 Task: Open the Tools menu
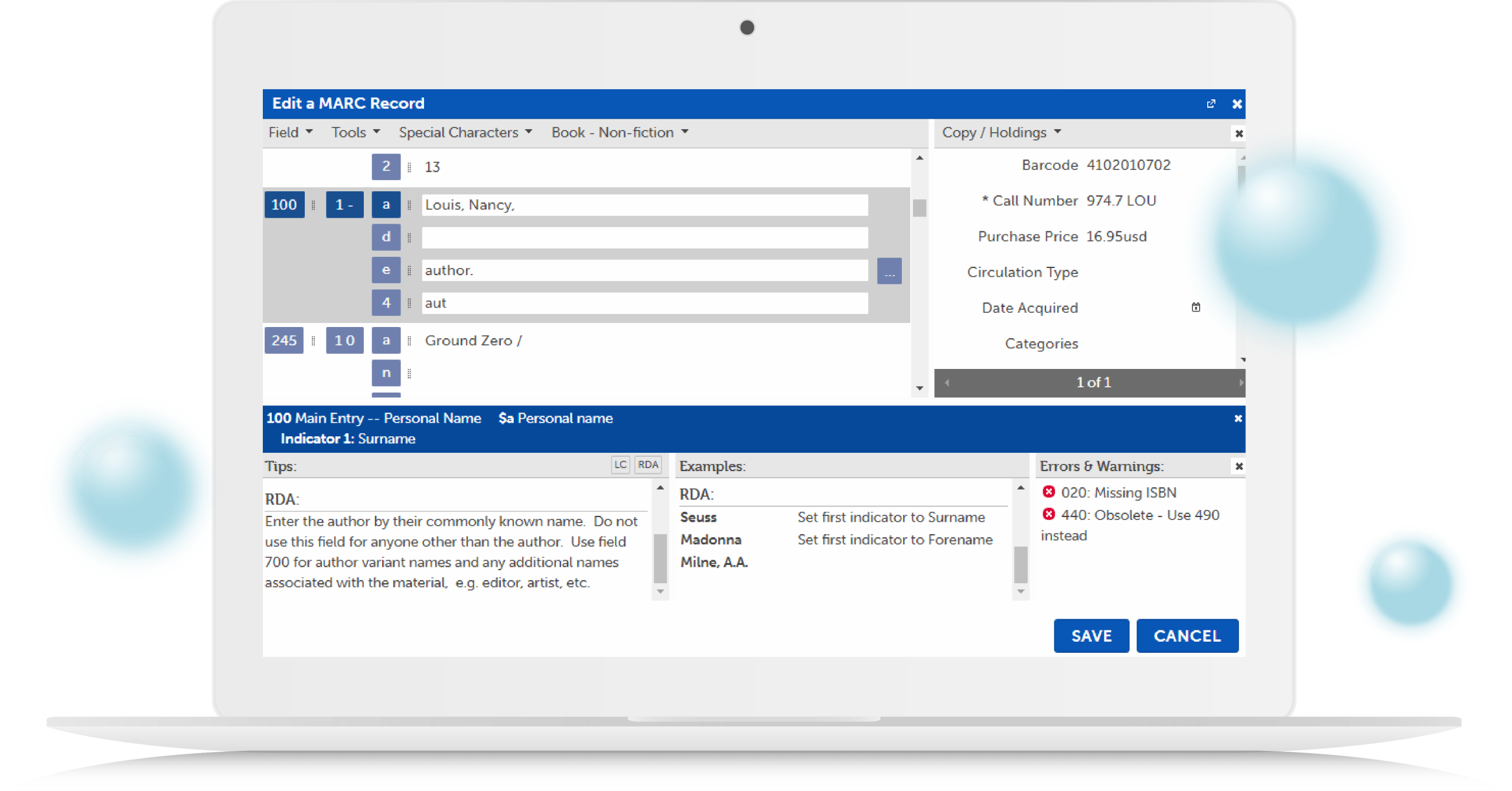355,132
